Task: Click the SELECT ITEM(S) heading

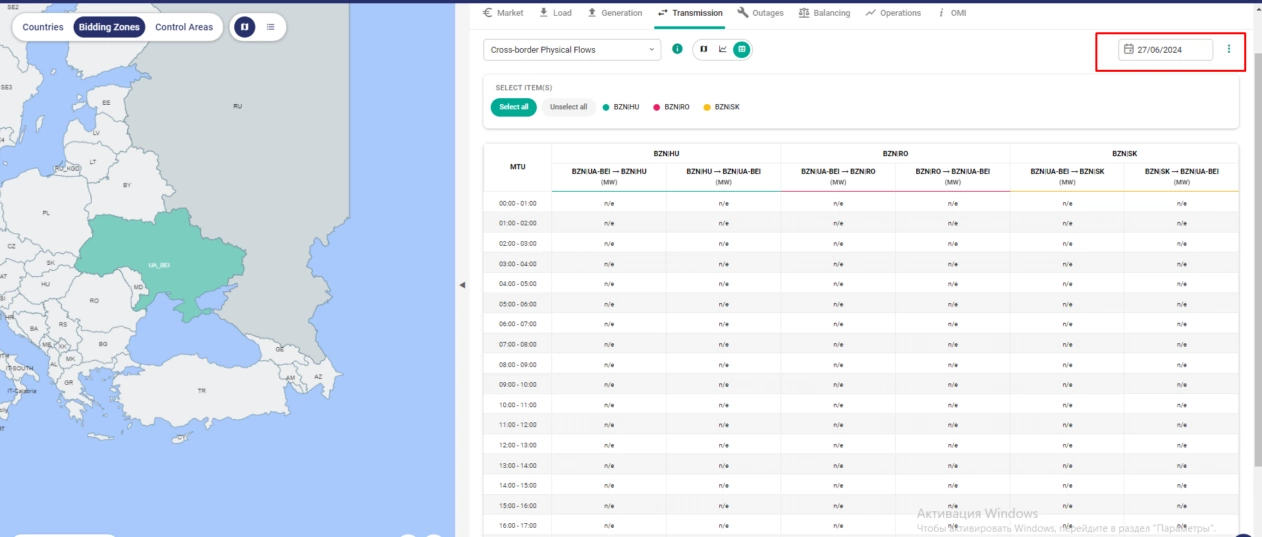Action: (524, 88)
